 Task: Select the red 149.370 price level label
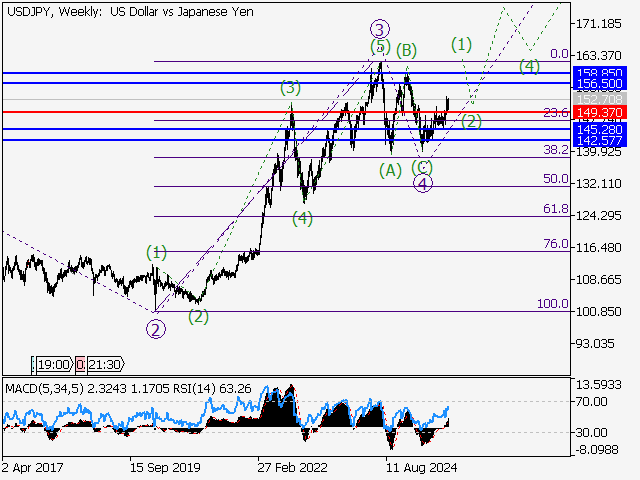coord(600,113)
